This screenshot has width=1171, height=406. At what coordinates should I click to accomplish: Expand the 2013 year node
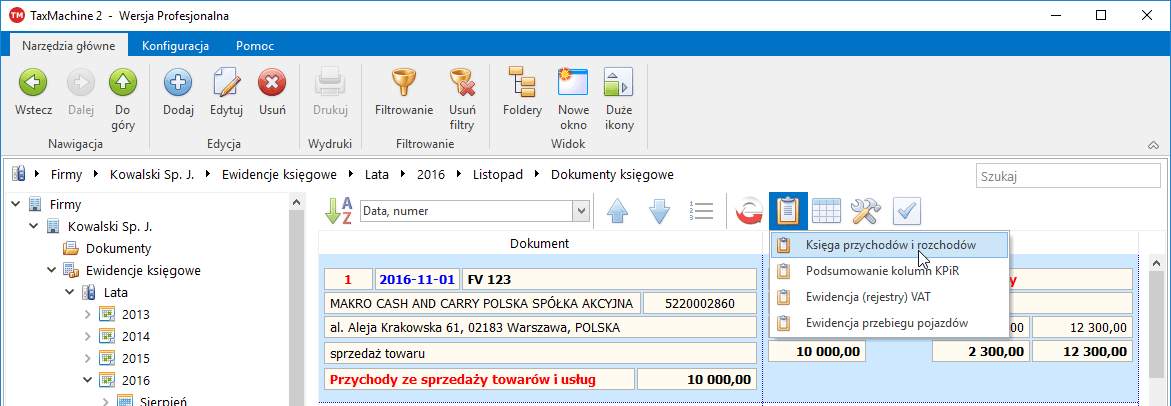[x=87, y=314]
